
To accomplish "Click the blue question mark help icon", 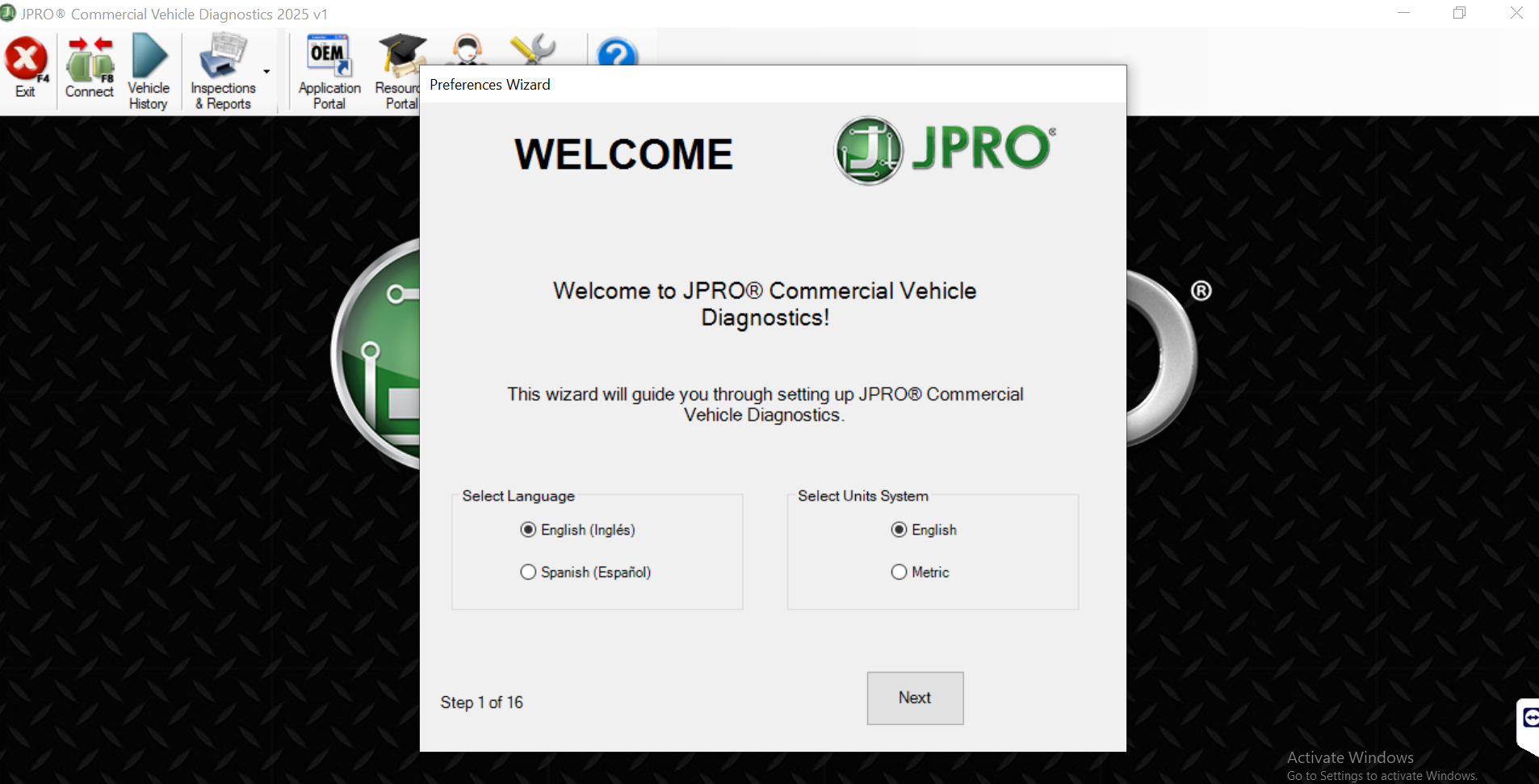I will pyautogui.click(x=617, y=52).
